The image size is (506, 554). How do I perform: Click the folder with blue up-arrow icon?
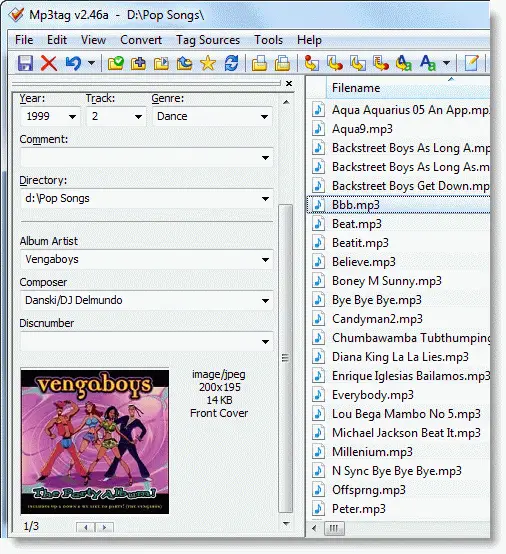coord(184,64)
